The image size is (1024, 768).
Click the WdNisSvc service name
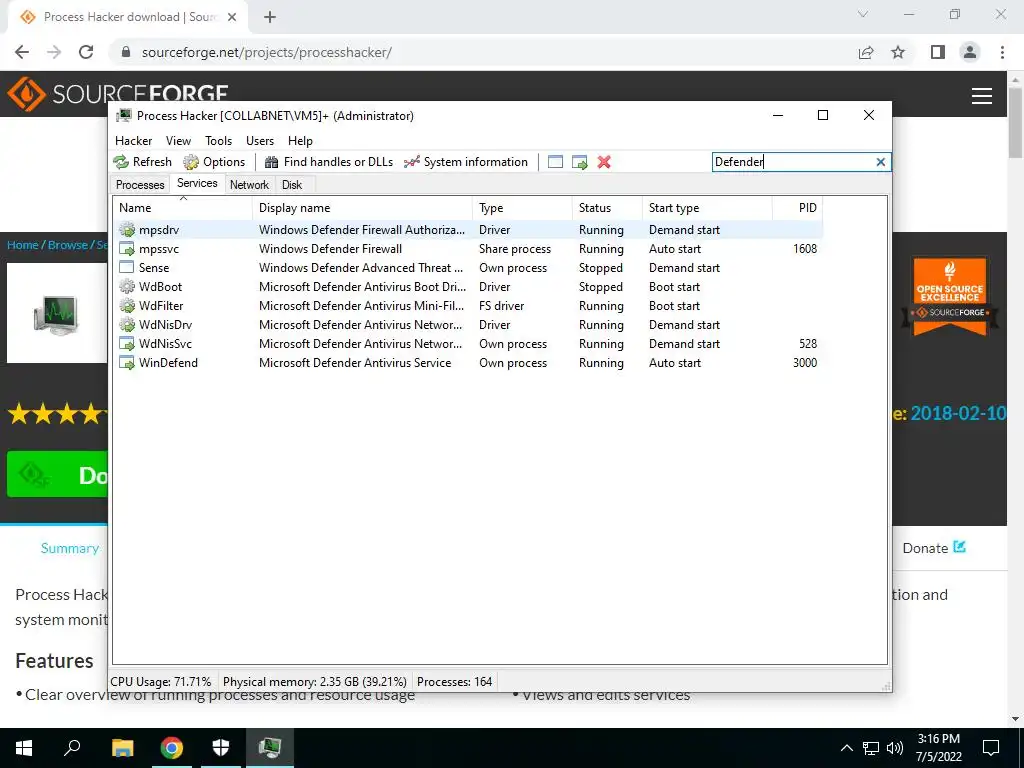point(165,344)
